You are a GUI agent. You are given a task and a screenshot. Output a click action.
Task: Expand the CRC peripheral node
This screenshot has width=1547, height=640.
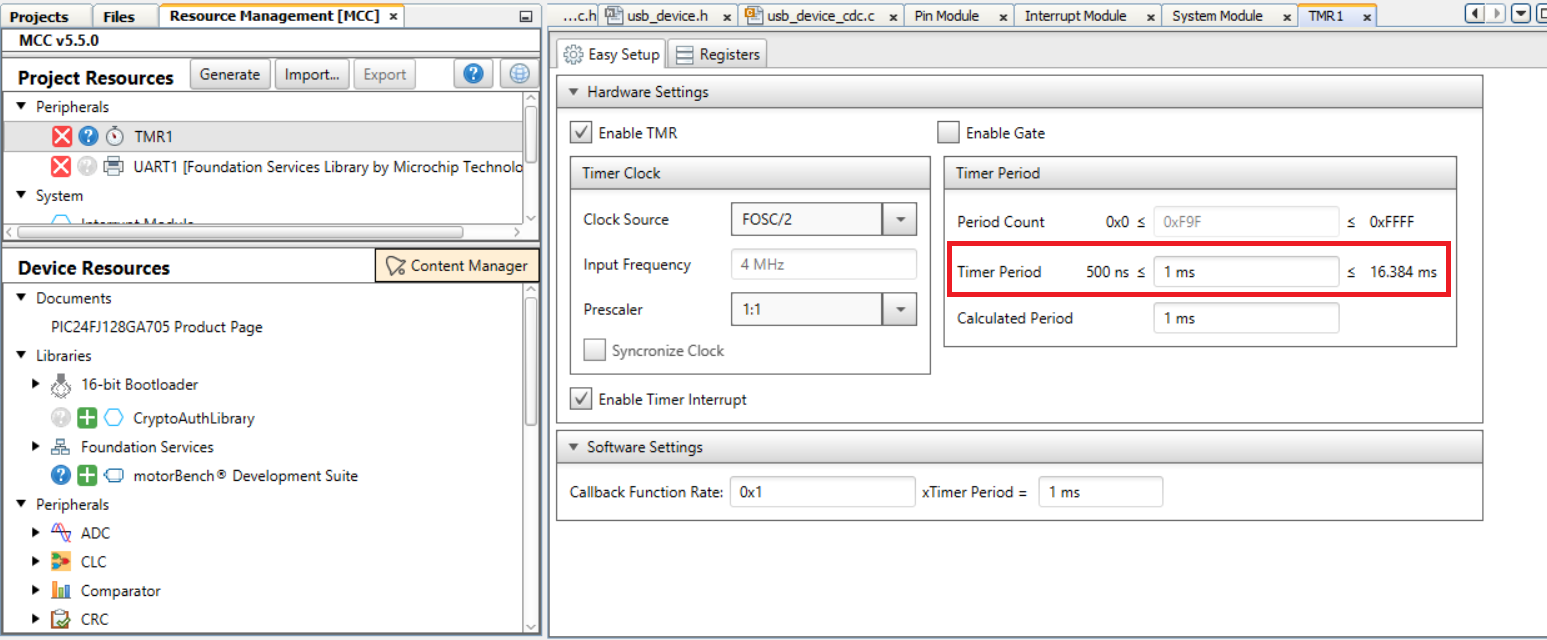(37, 619)
